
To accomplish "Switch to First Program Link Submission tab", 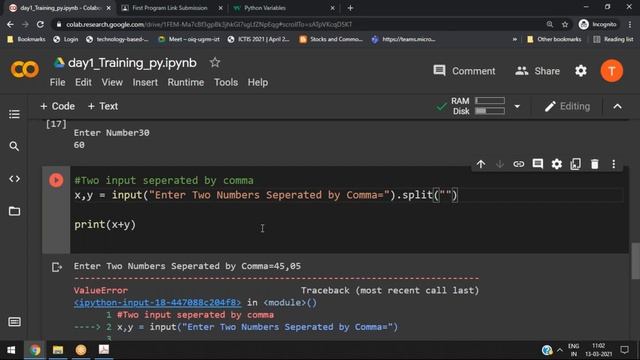I will [170, 8].
